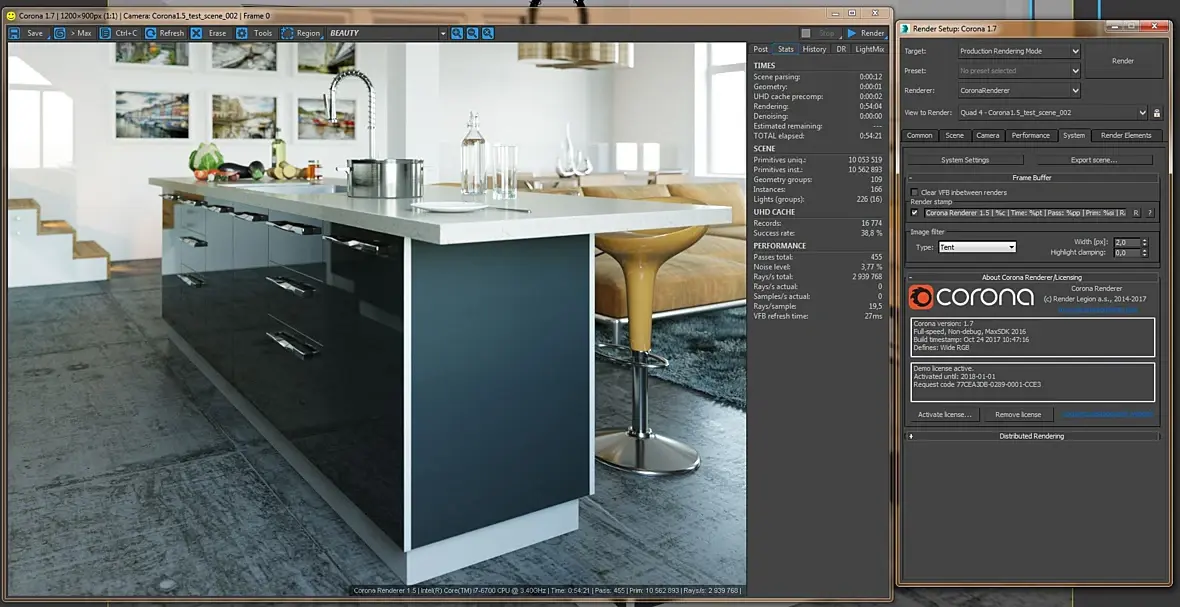Toggle the Render stamp checkbox
Image resolution: width=1180 pixels, height=607 pixels.
tap(914, 212)
